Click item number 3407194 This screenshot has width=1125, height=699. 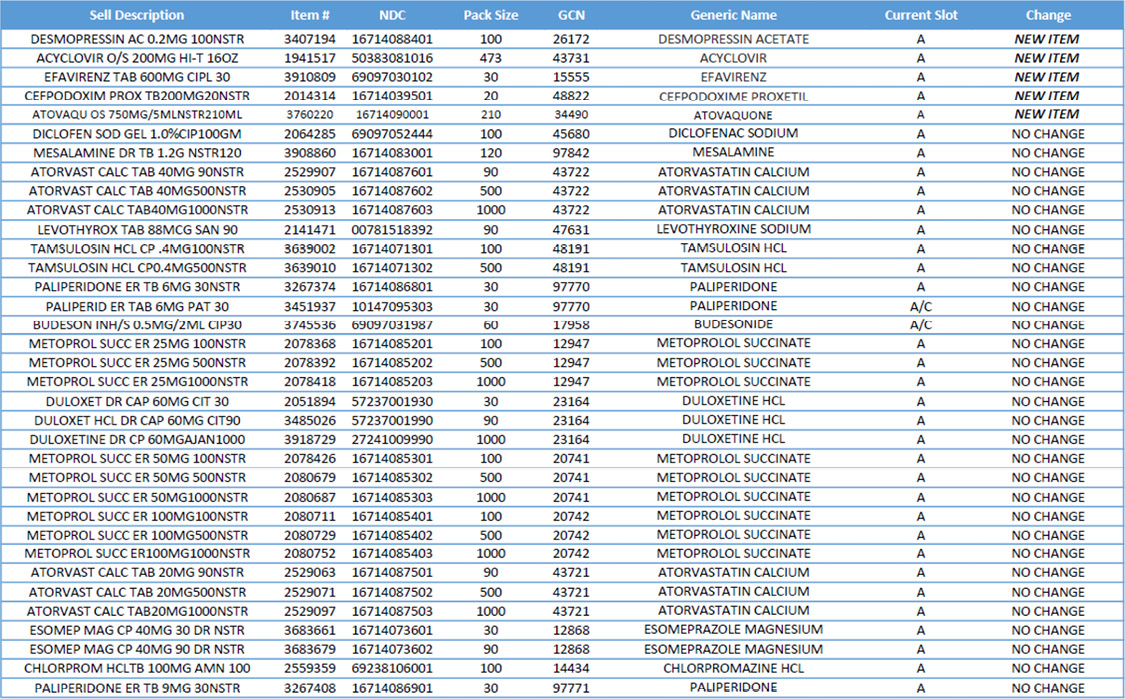click(310, 39)
